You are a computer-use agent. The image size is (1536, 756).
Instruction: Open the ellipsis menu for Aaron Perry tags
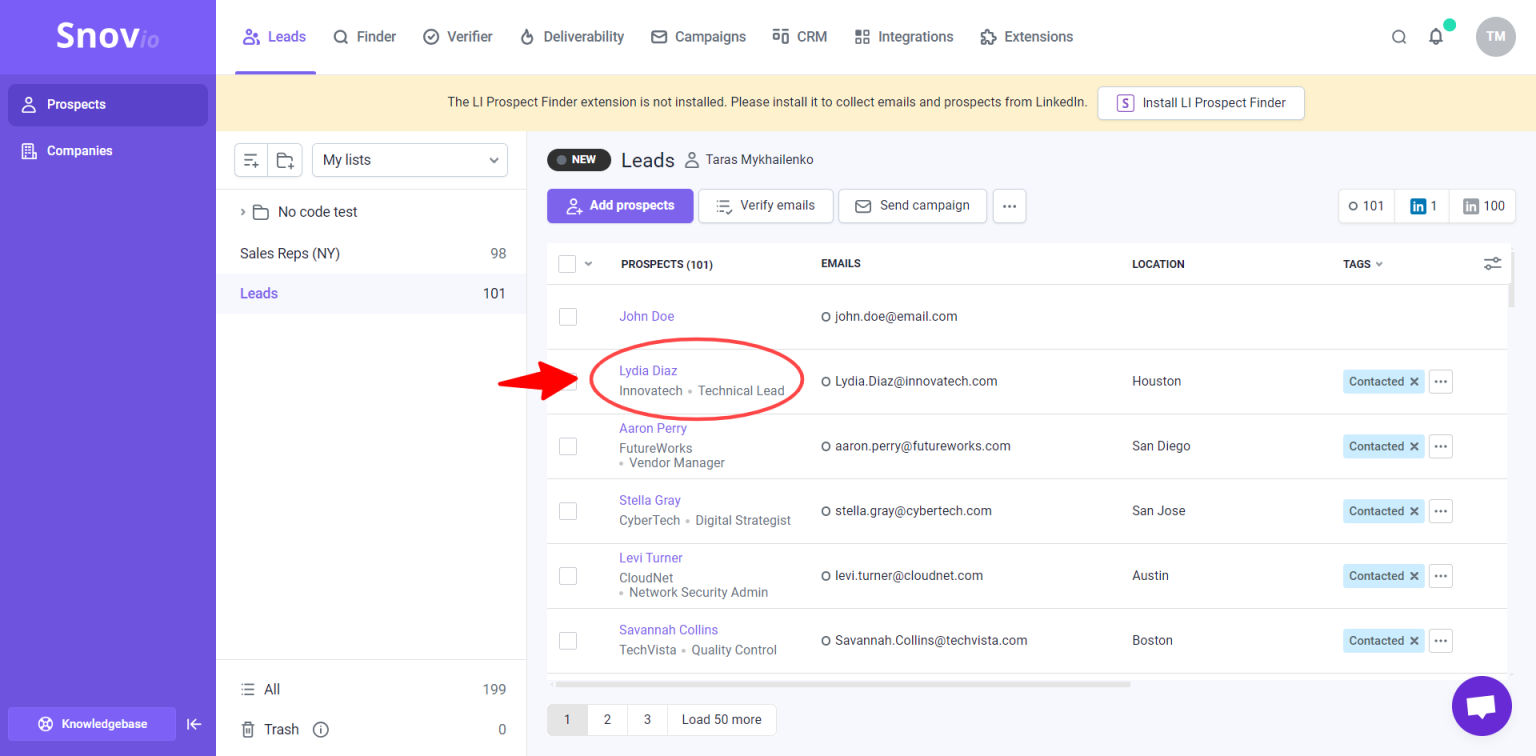point(1440,447)
